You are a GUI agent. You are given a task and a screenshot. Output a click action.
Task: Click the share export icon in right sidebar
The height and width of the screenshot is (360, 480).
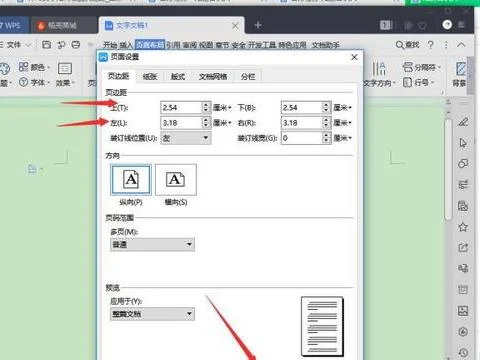click(463, 248)
